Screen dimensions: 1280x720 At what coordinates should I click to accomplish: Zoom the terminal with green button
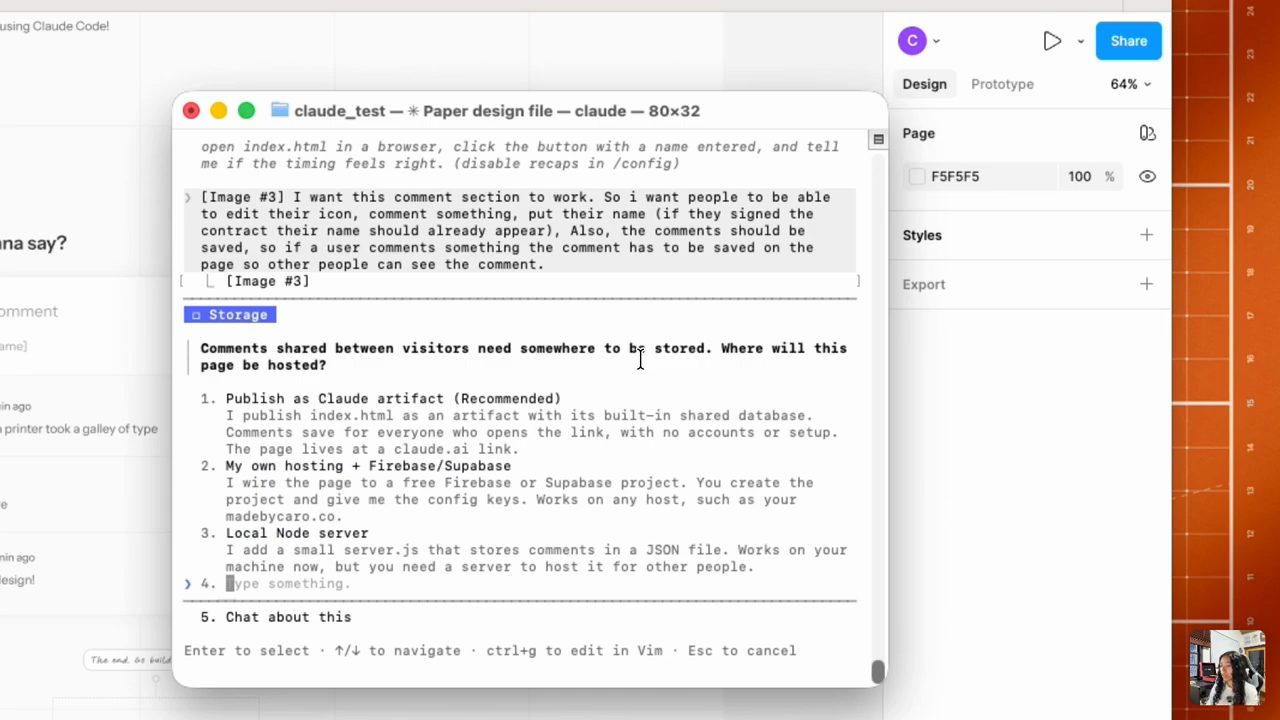[x=246, y=110]
